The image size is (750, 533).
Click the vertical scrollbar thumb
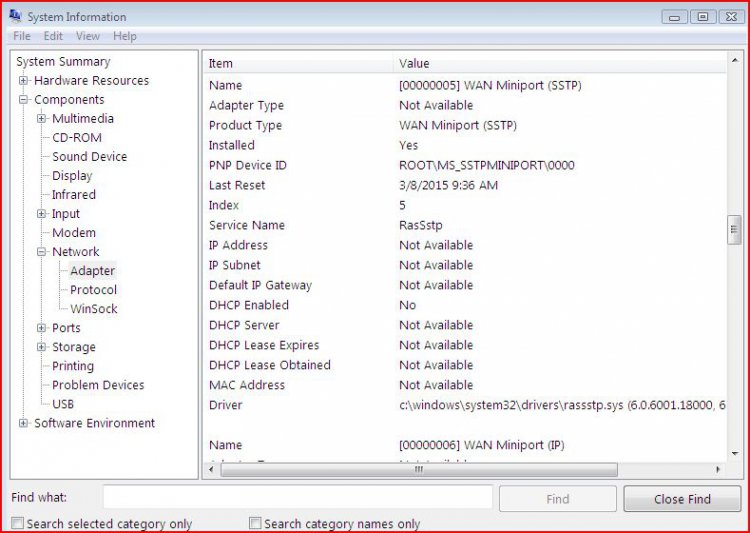[734, 229]
